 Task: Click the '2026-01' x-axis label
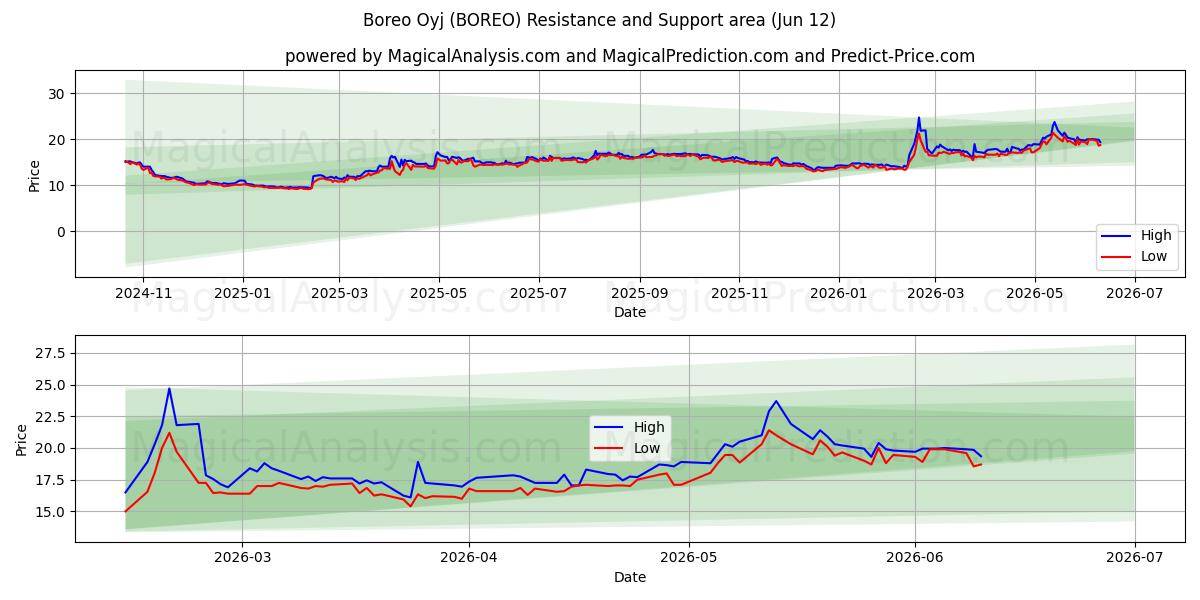[838, 293]
